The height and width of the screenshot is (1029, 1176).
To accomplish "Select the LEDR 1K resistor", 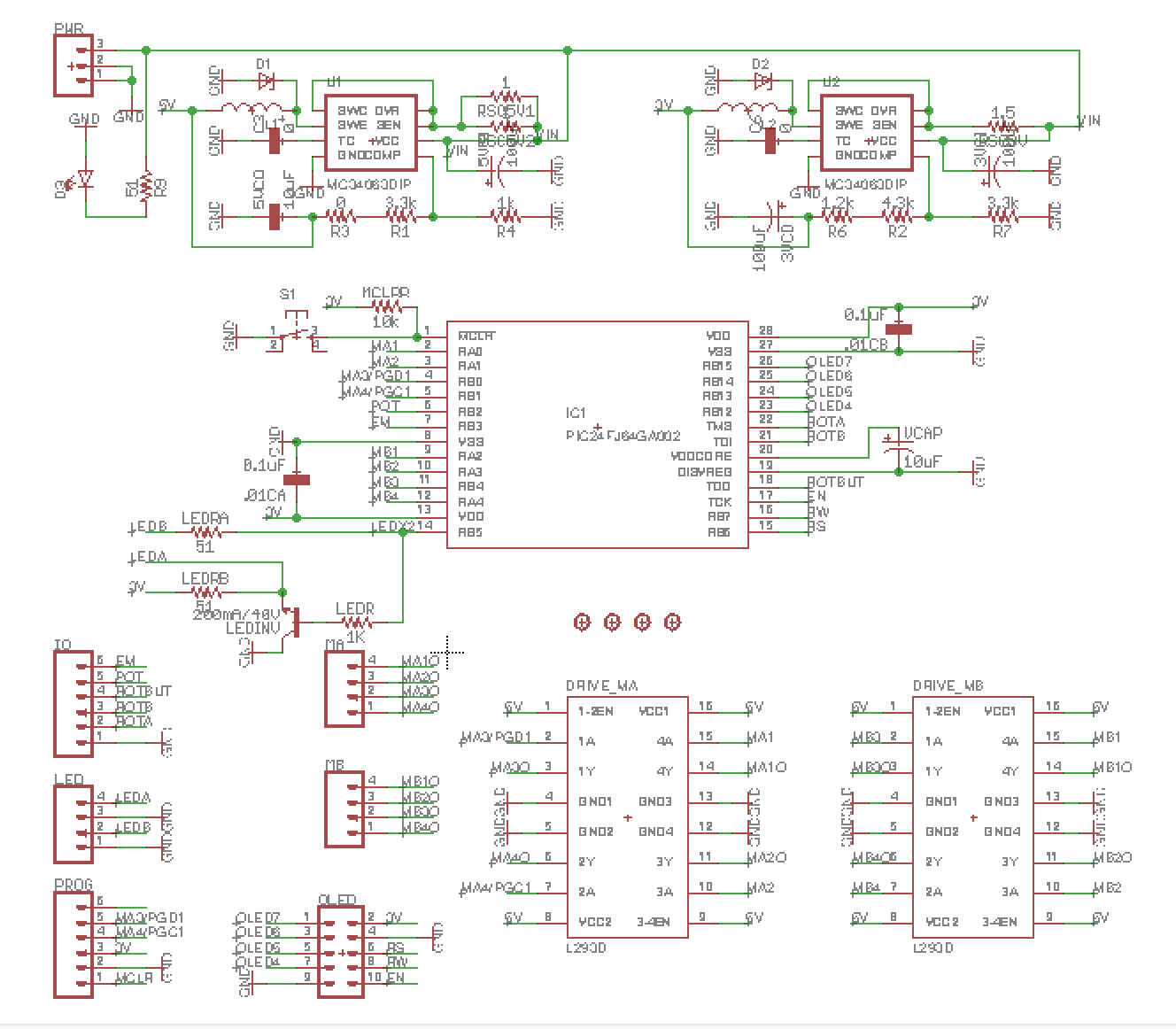I will [x=356, y=623].
